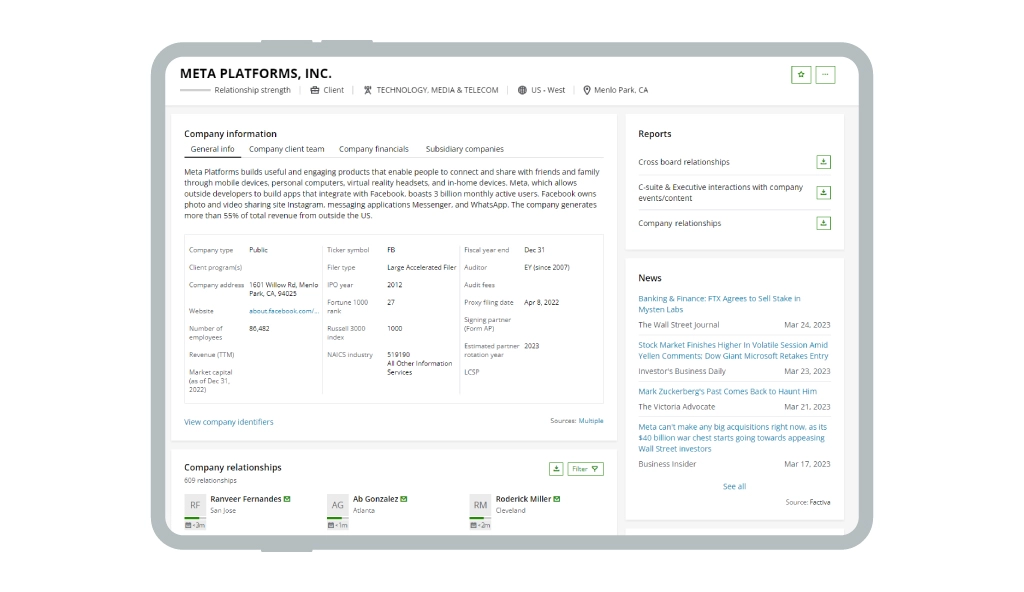Download the C-suite & Executive interactions report

pyautogui.click(x=823, y=192)
